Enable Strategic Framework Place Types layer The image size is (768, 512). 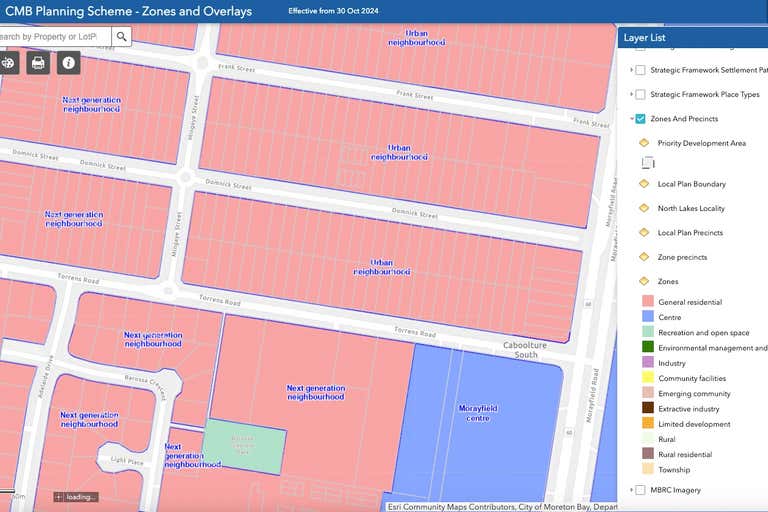point(640,95)
